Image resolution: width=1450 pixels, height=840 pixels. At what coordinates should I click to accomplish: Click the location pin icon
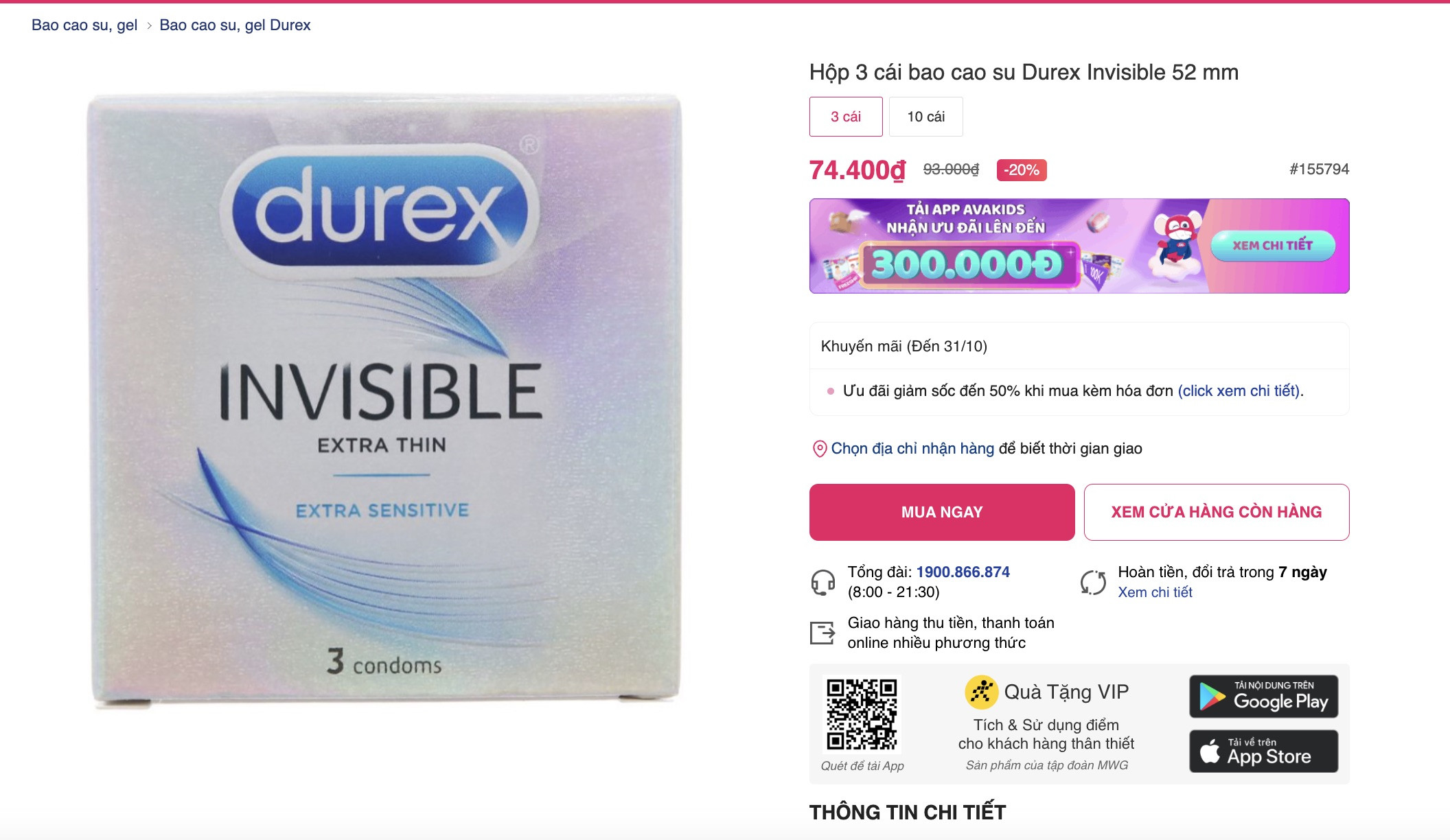pyautogui.click(x=819, y=449)
